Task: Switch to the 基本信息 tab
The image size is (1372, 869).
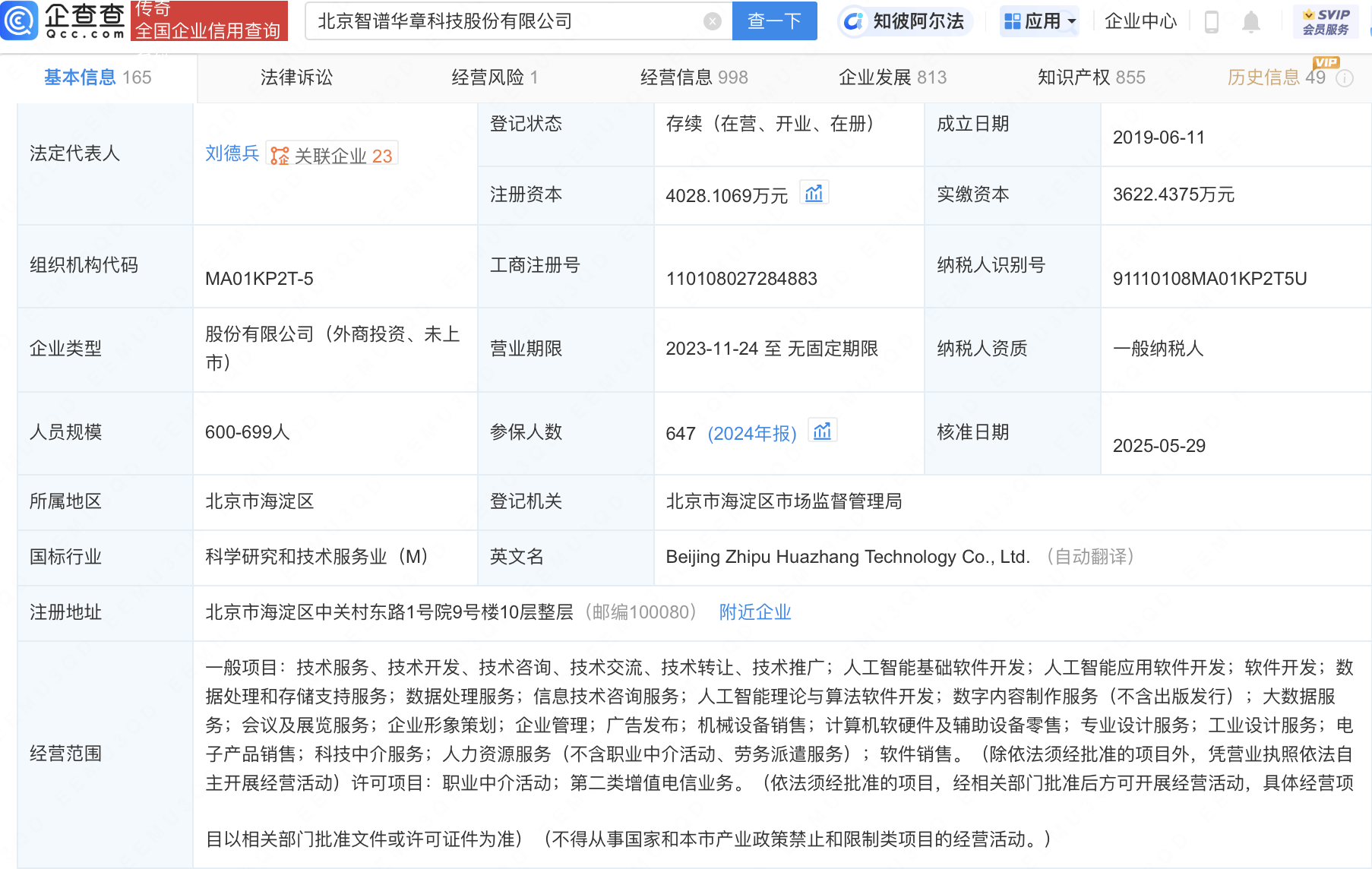Action: tap(97, 77)
